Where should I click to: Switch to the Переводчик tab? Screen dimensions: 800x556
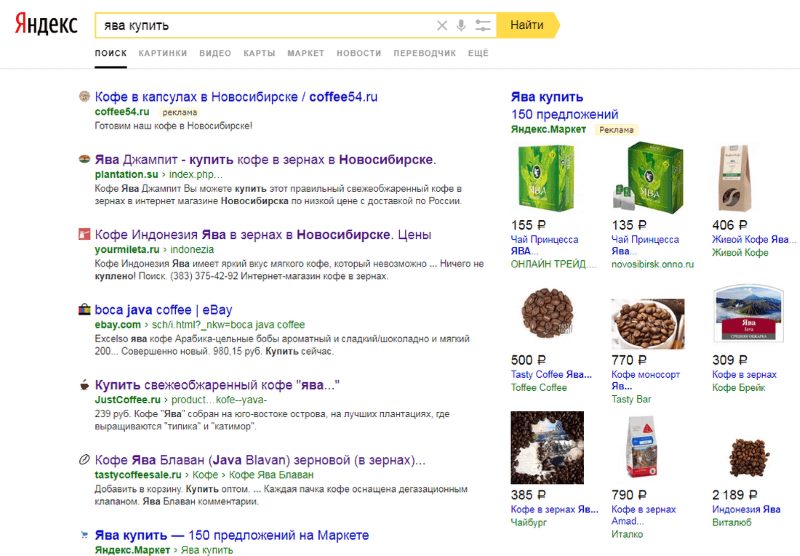tap(424, 53)
